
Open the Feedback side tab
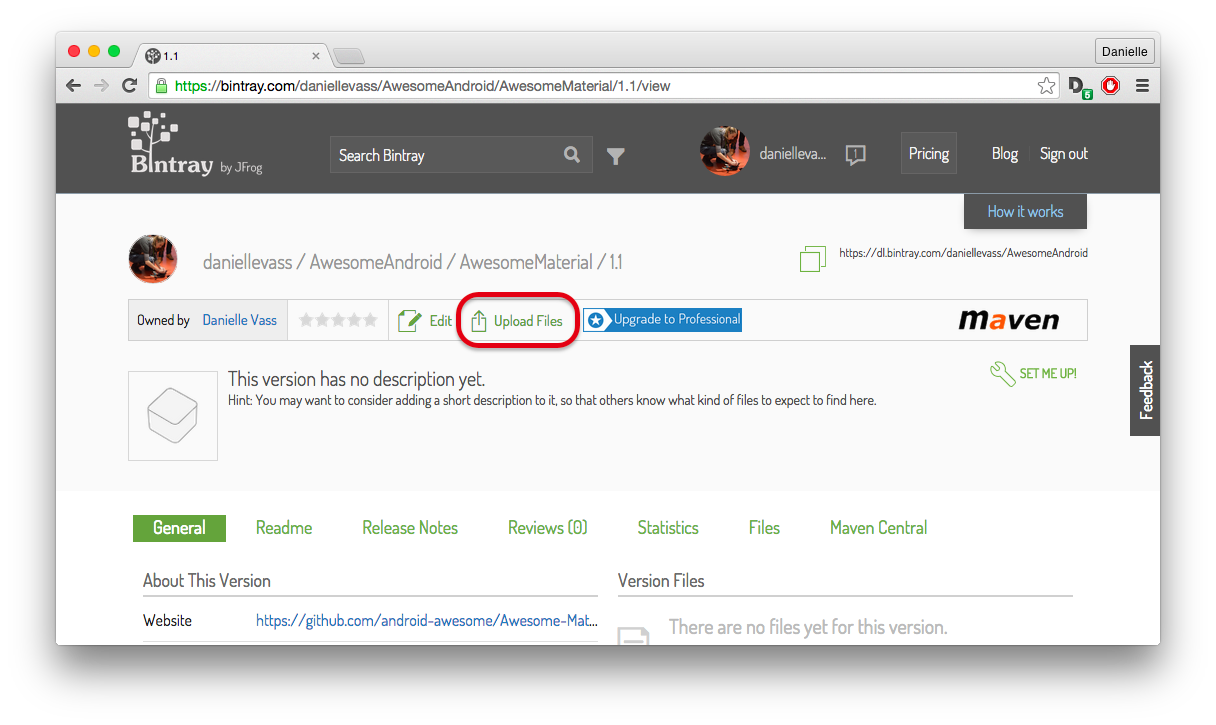coord(1146,390)
